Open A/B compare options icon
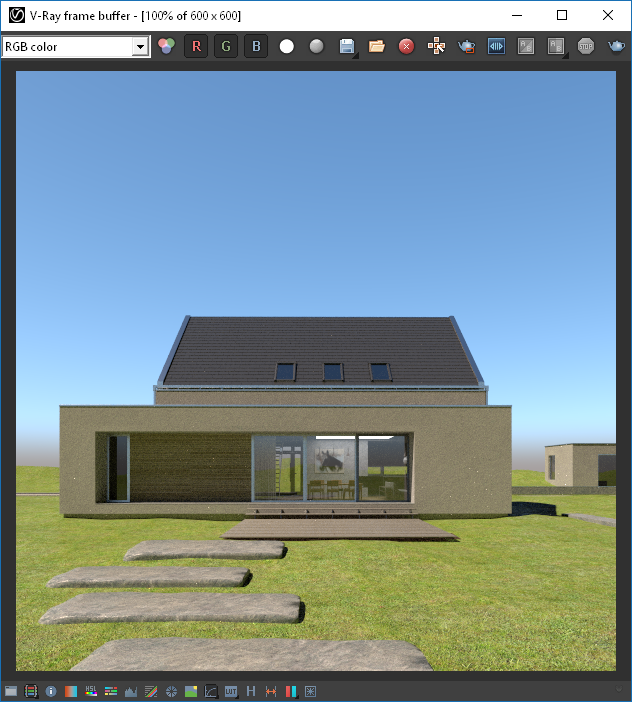This screenshot has height=702, width=632. [556, 47]
